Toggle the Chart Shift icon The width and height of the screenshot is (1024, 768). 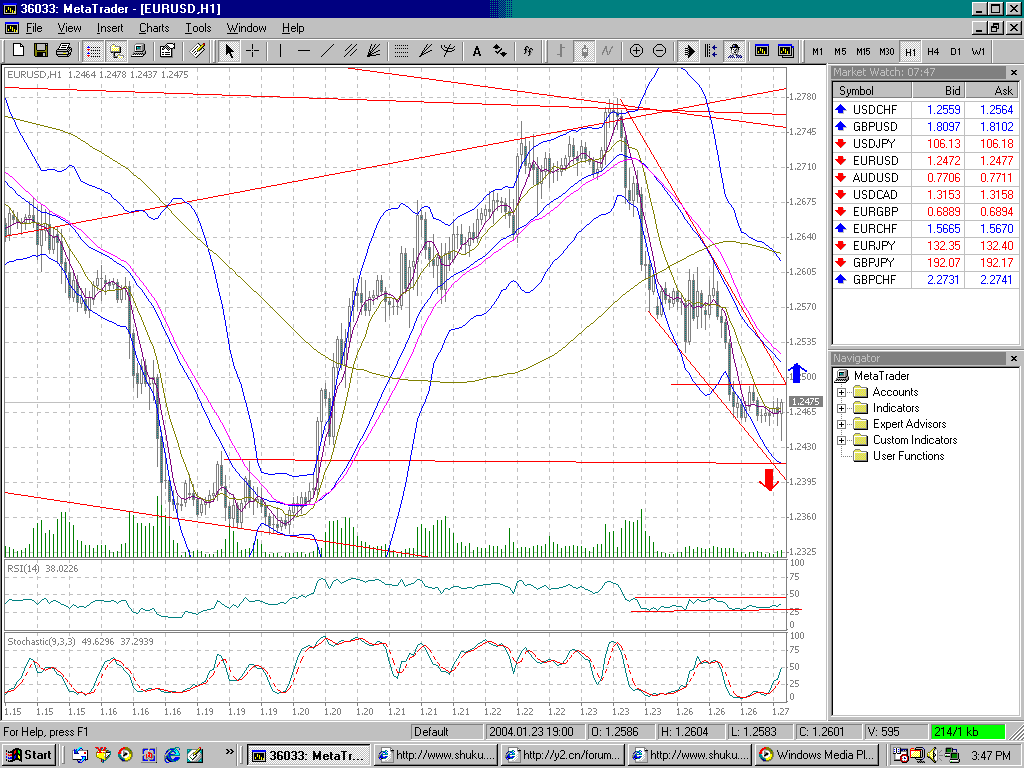(711, 50)
